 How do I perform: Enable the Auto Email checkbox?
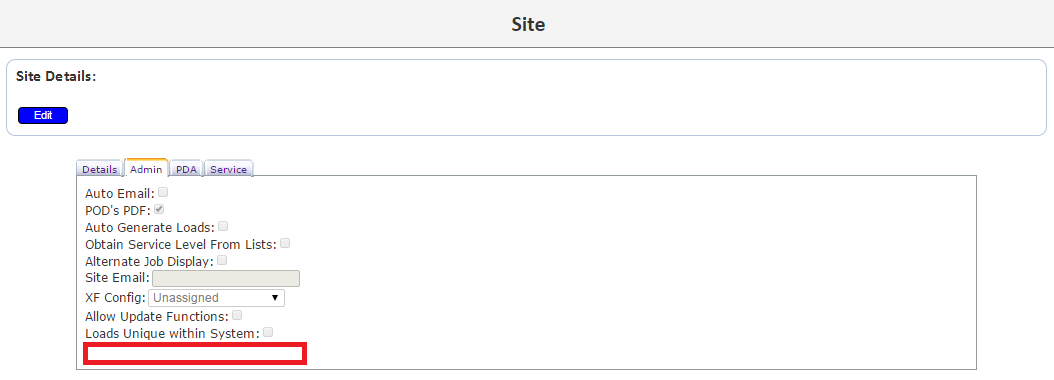(x=163, y=192)
